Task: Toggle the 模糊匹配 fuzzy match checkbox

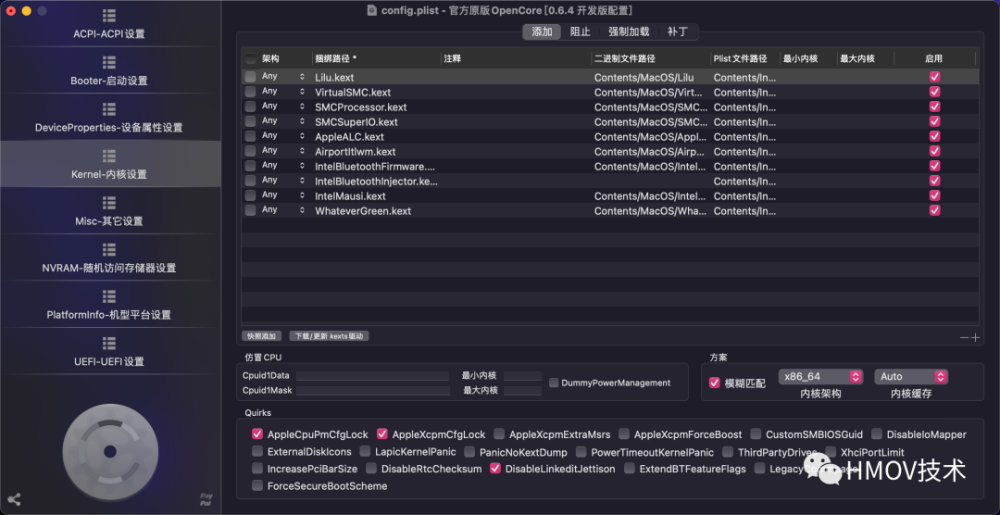Action: (x=714, y=382)
